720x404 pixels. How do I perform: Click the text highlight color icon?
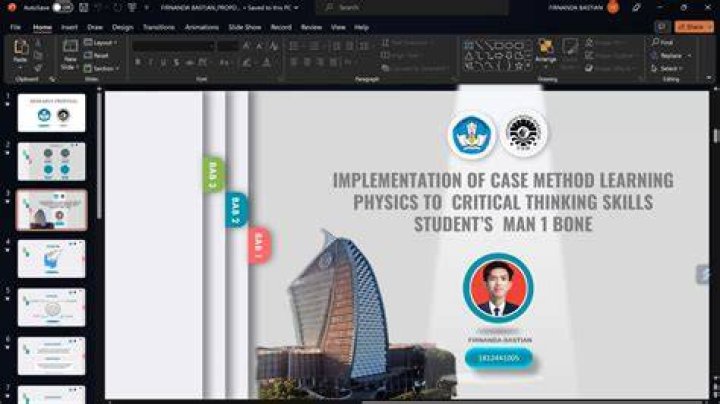click(x=248, y=62)
